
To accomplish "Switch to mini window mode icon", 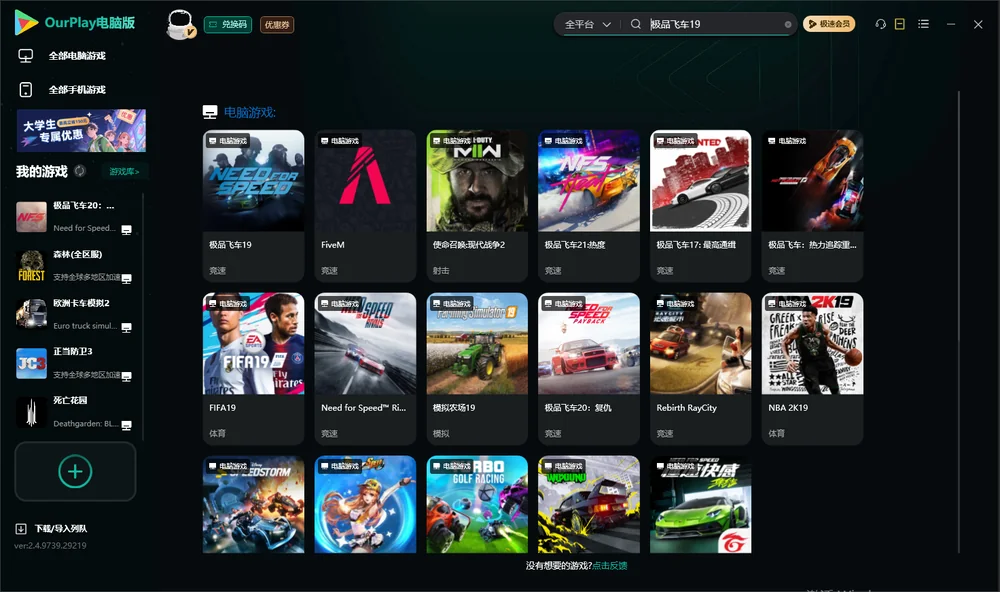I will [900, 24].
